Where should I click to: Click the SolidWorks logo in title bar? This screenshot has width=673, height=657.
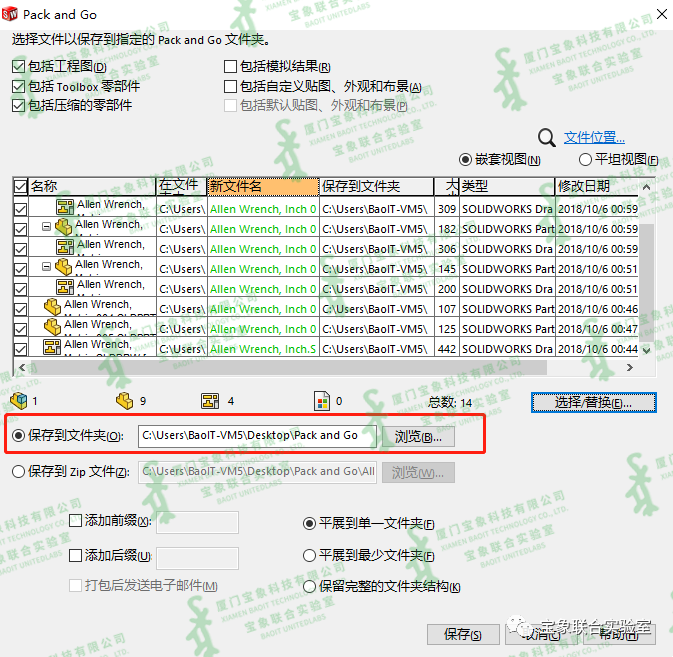coord(10,14)
